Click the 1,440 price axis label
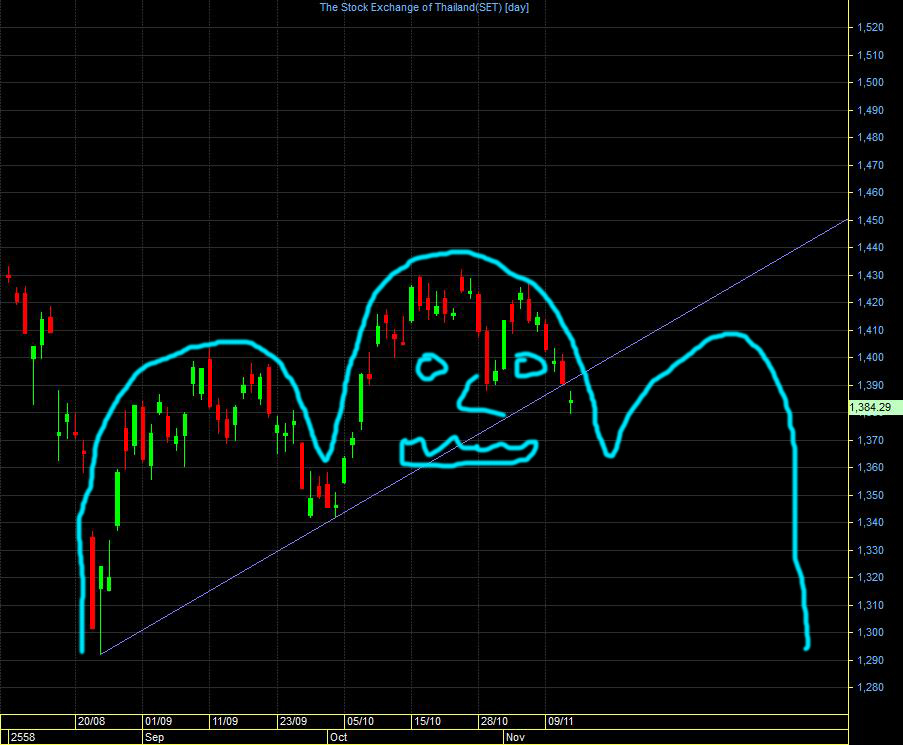 click(x=870, y=247)
